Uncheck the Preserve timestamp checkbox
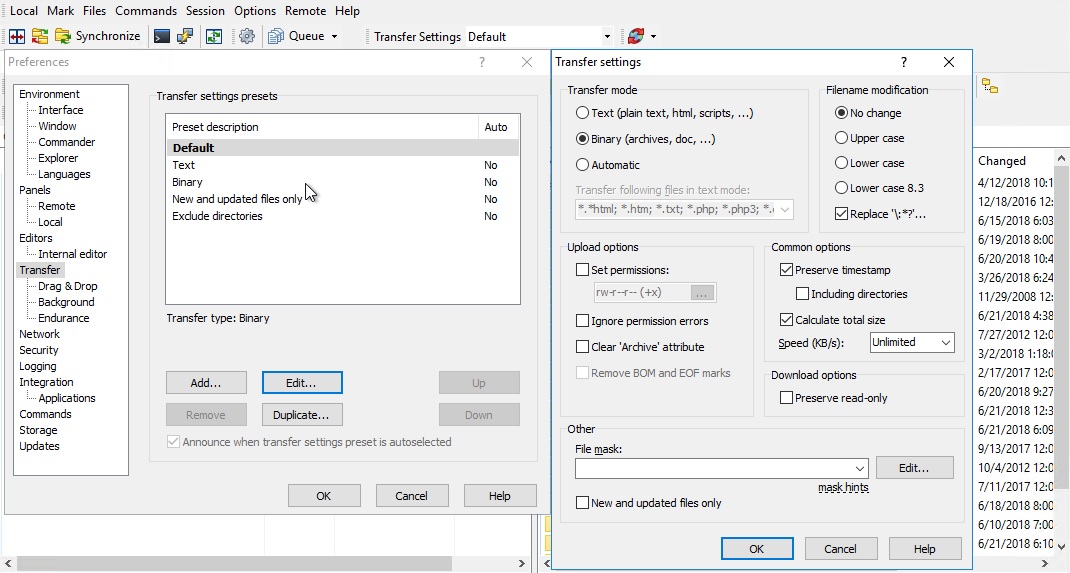 point(787,270)
